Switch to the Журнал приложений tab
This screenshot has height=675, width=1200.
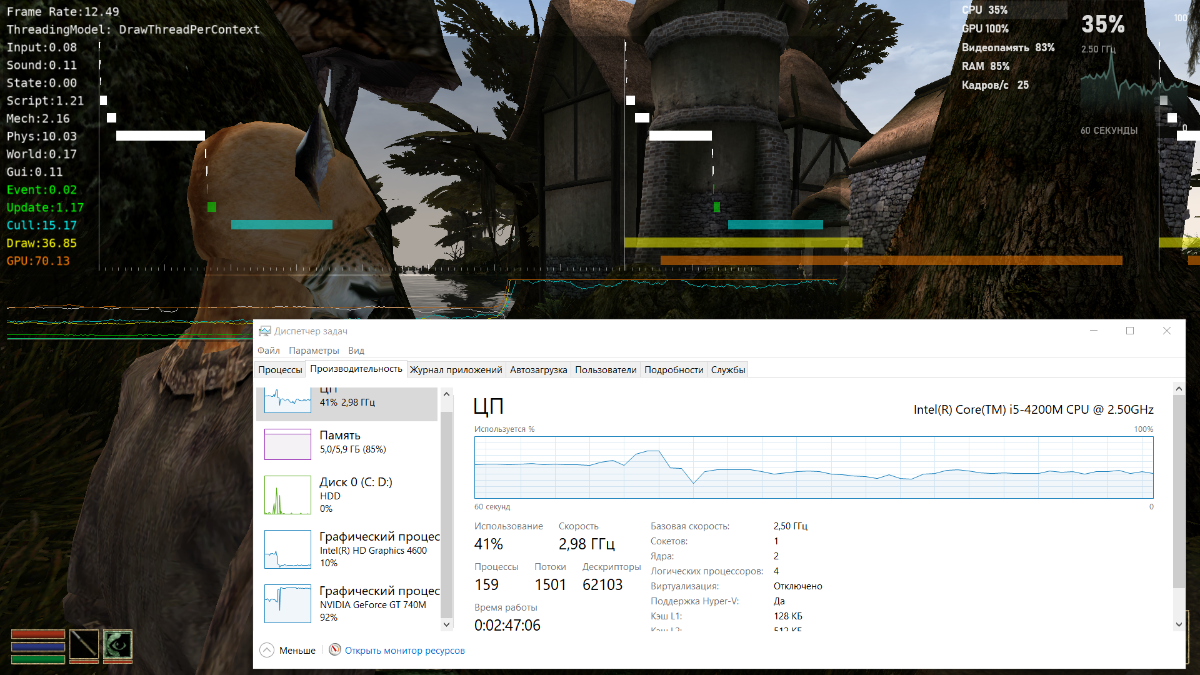pyautogui.click(x=456, y=370)
